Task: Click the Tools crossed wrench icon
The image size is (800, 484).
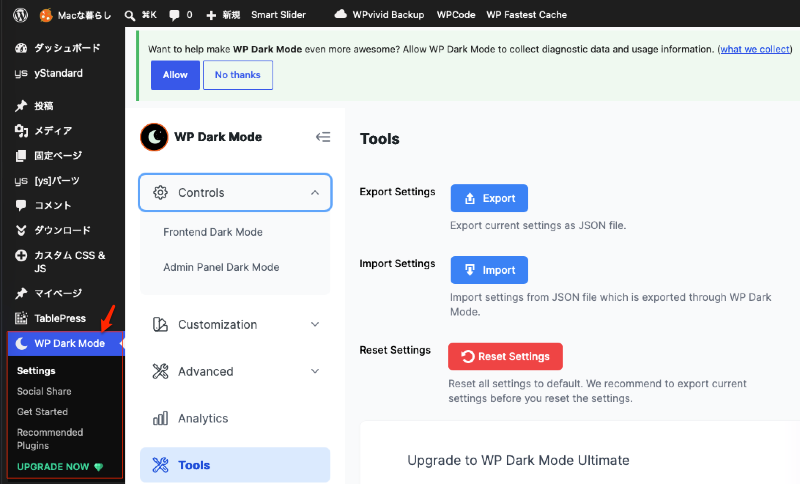Action: (160, 465)
